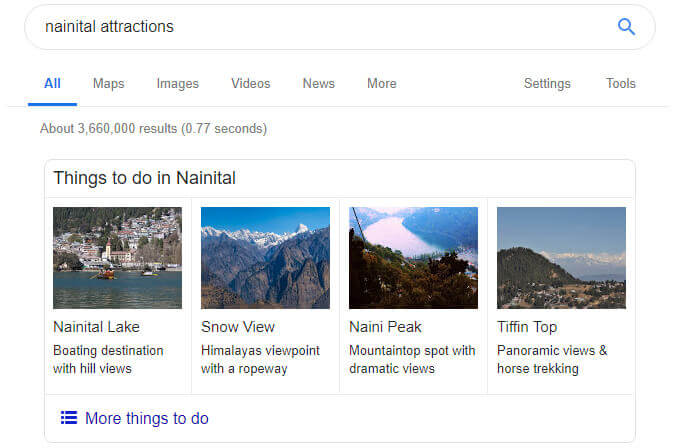Viewport: 675px width, 448px height.
Task: Expand the More search options menu
Action: 381,83
